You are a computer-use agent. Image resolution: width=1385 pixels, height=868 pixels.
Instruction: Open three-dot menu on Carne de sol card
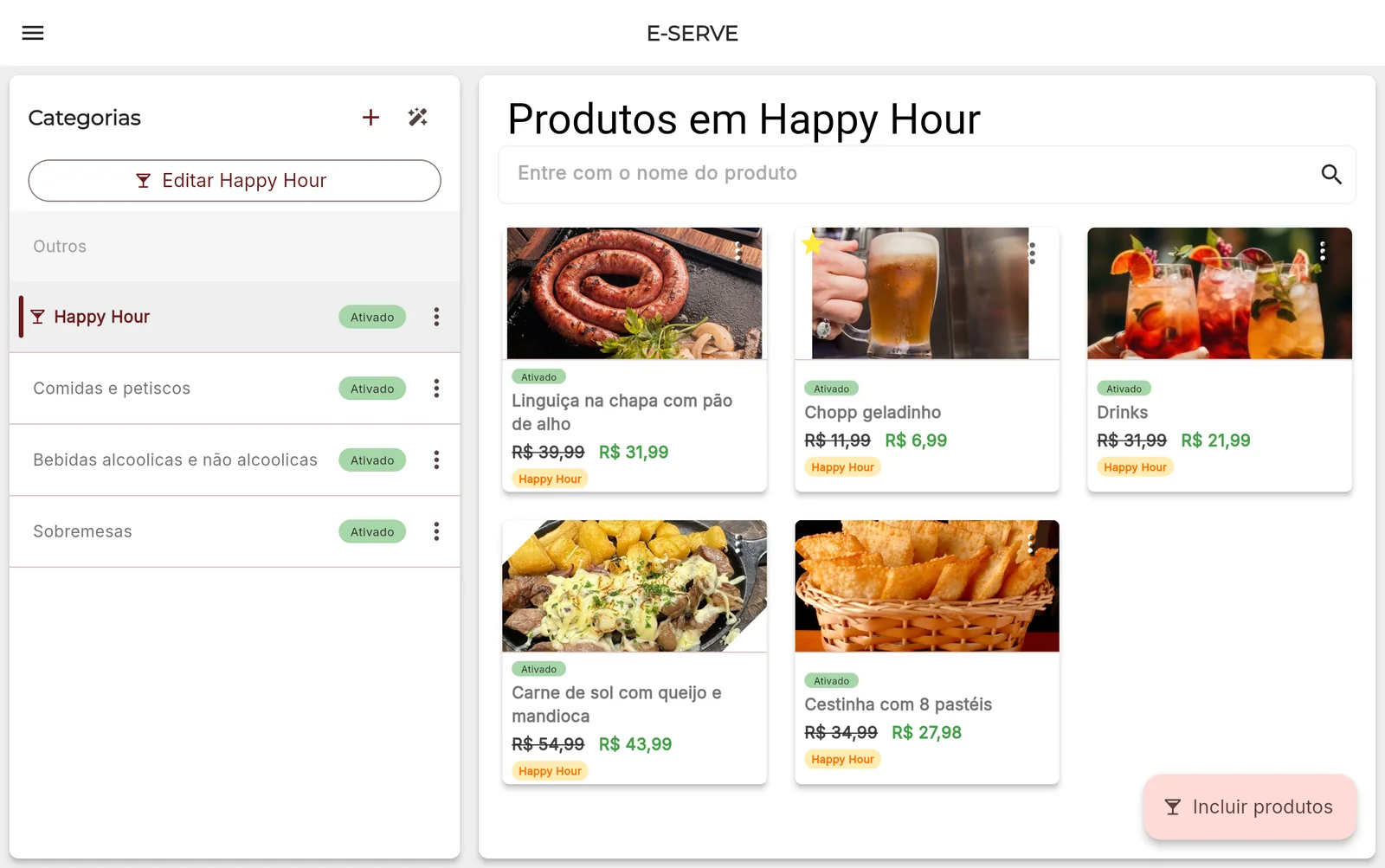tap(738, 544)
